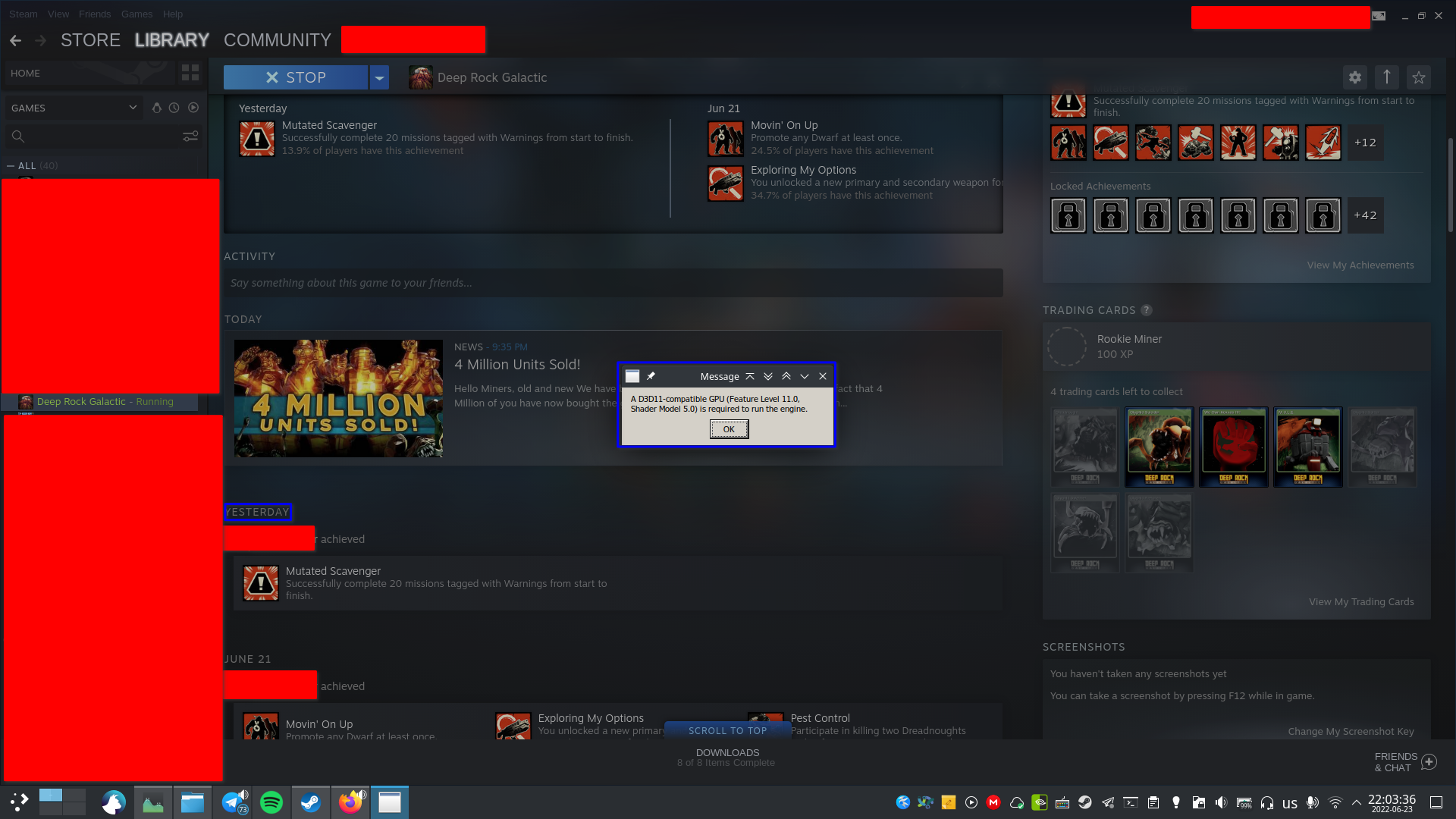Image resolution: width=1456 pixels, height=819 pixels.
Task: Pin the Message dialog on all desktops
Action: click(x=651, y=376)
